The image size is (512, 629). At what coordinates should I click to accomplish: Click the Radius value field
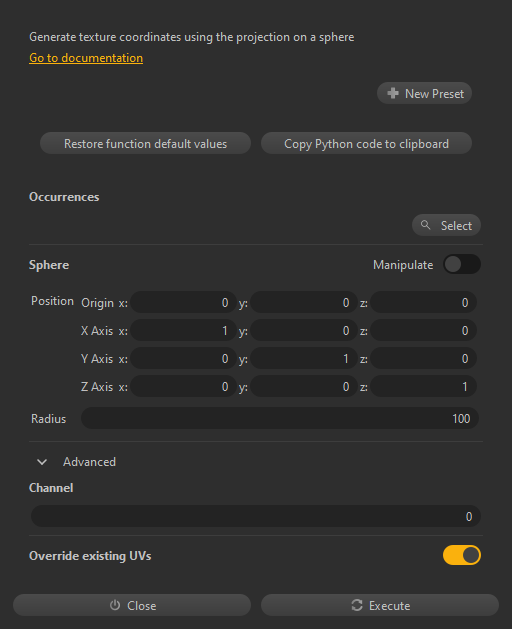(x=280, y=418)
